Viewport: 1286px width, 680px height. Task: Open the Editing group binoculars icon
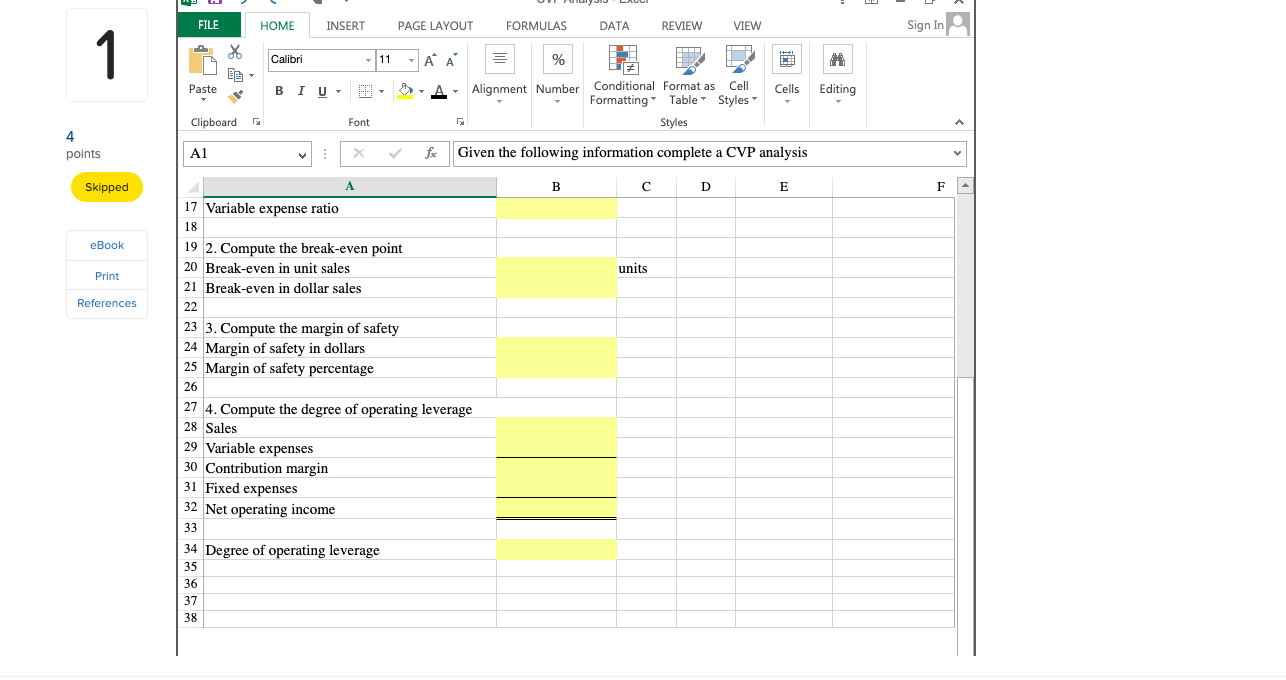click(838, 60)
